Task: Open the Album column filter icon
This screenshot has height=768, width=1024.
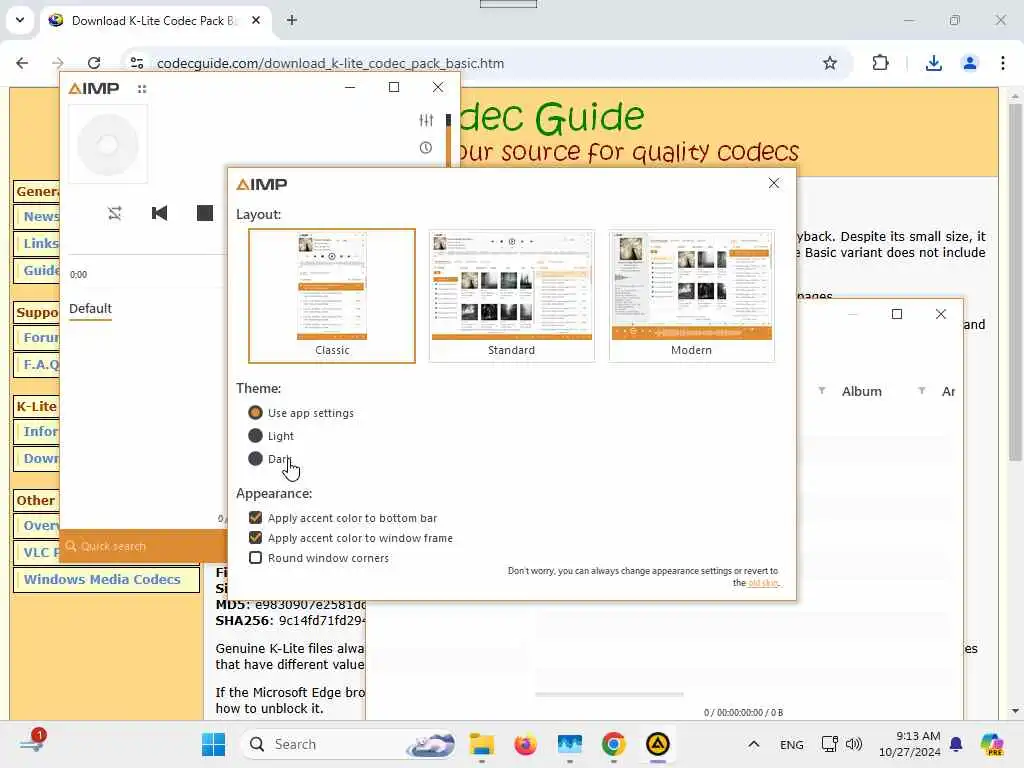Action: pyautogui.click(x=921, y=391)
